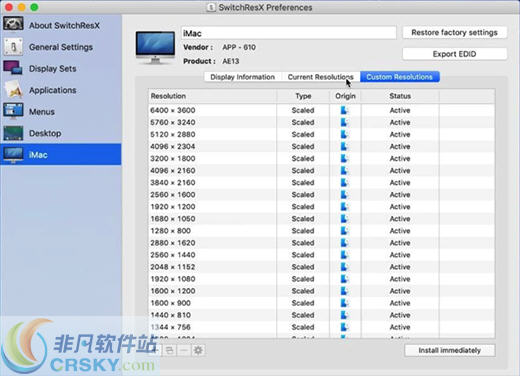Click origin icon for 4096 × 2160 row
The height and width of the screenshot is (376, 520).
tap(344, 170)
